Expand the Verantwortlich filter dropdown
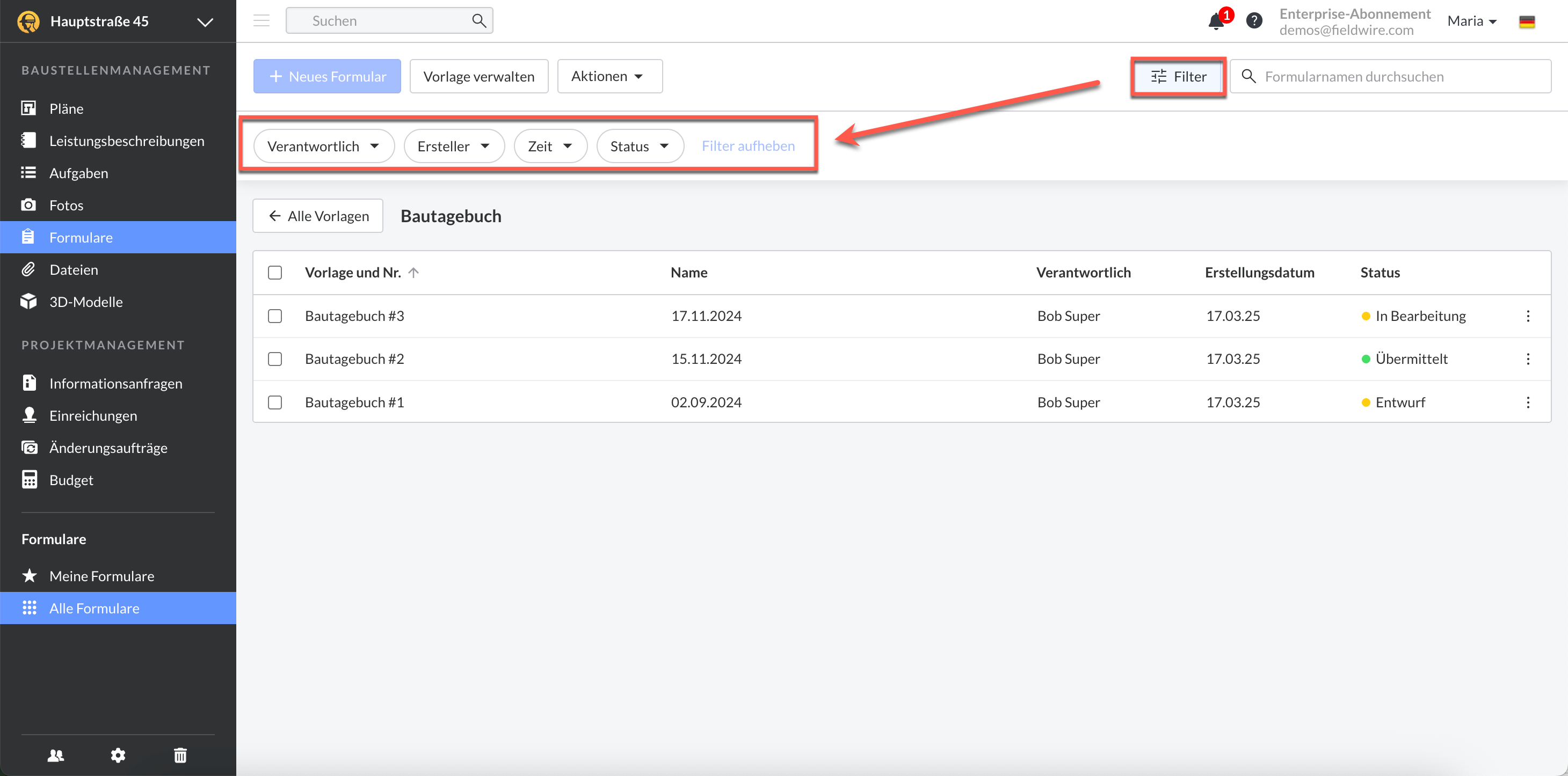Viewport: 1568px width, 776px height. point(323,146)
